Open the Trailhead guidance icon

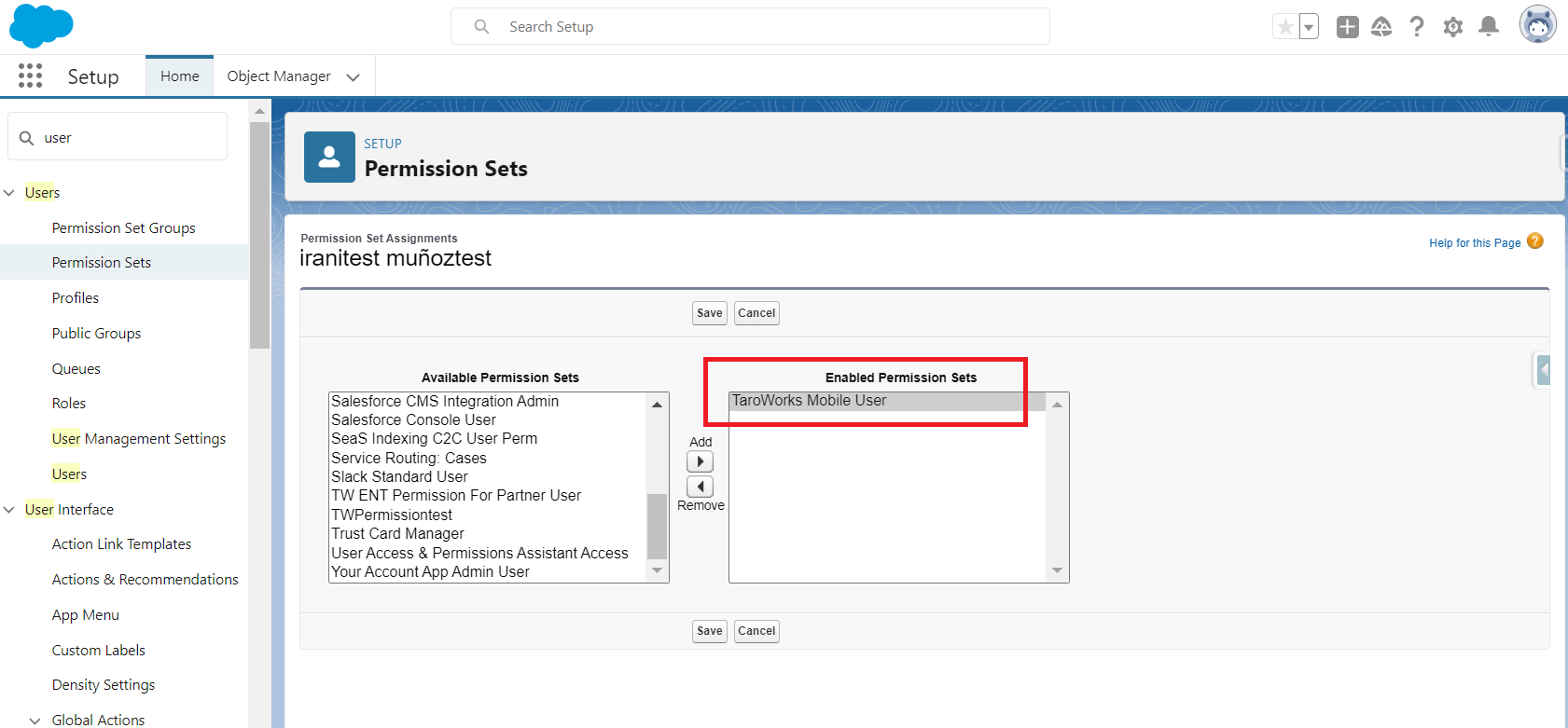coord(1381,27)
